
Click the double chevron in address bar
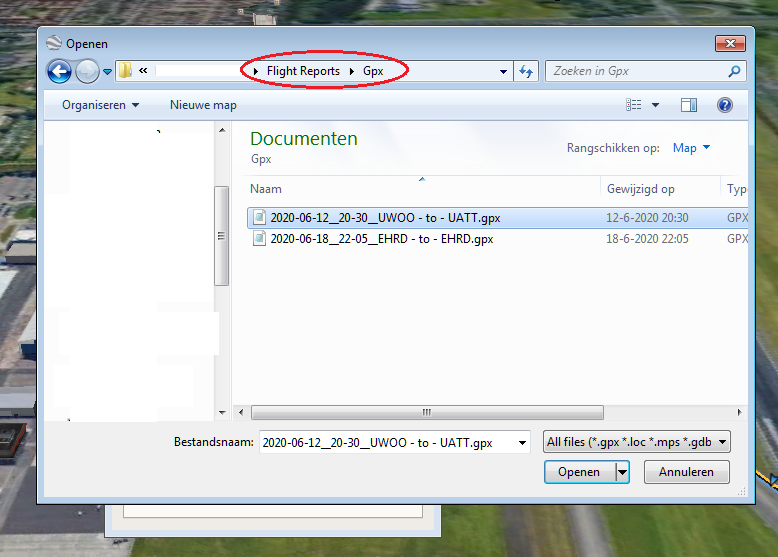click(x=143, y=70)
